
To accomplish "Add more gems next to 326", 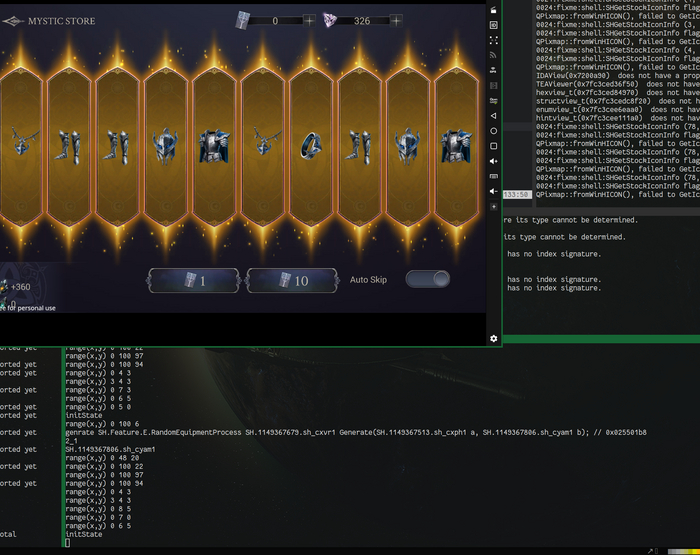I will click(x=396, y=20).
